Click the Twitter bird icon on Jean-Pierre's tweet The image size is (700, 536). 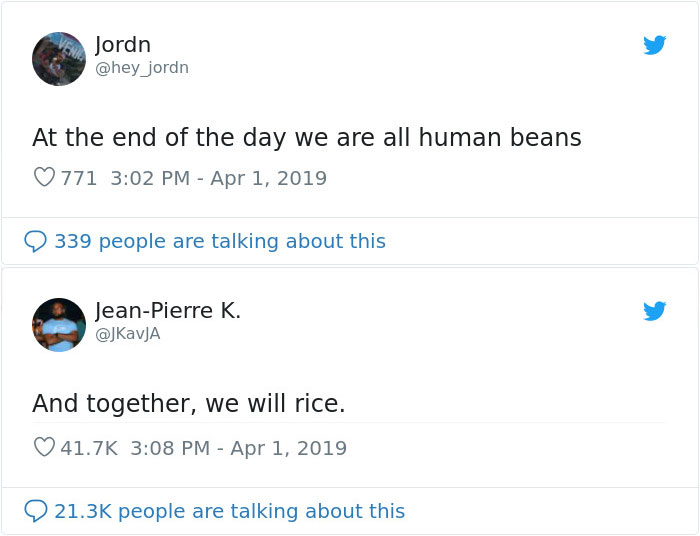point(654,312)
